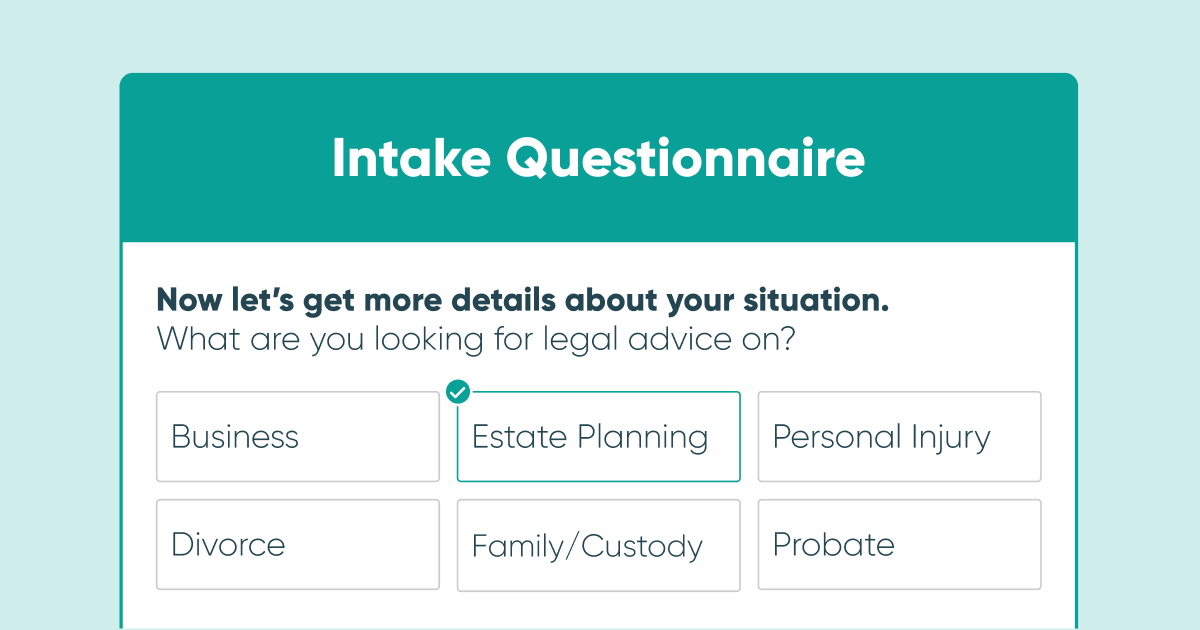1200x630 pixels.
Task: Select the highlighted Estate Planning card
Action: [x=598, y=437]
